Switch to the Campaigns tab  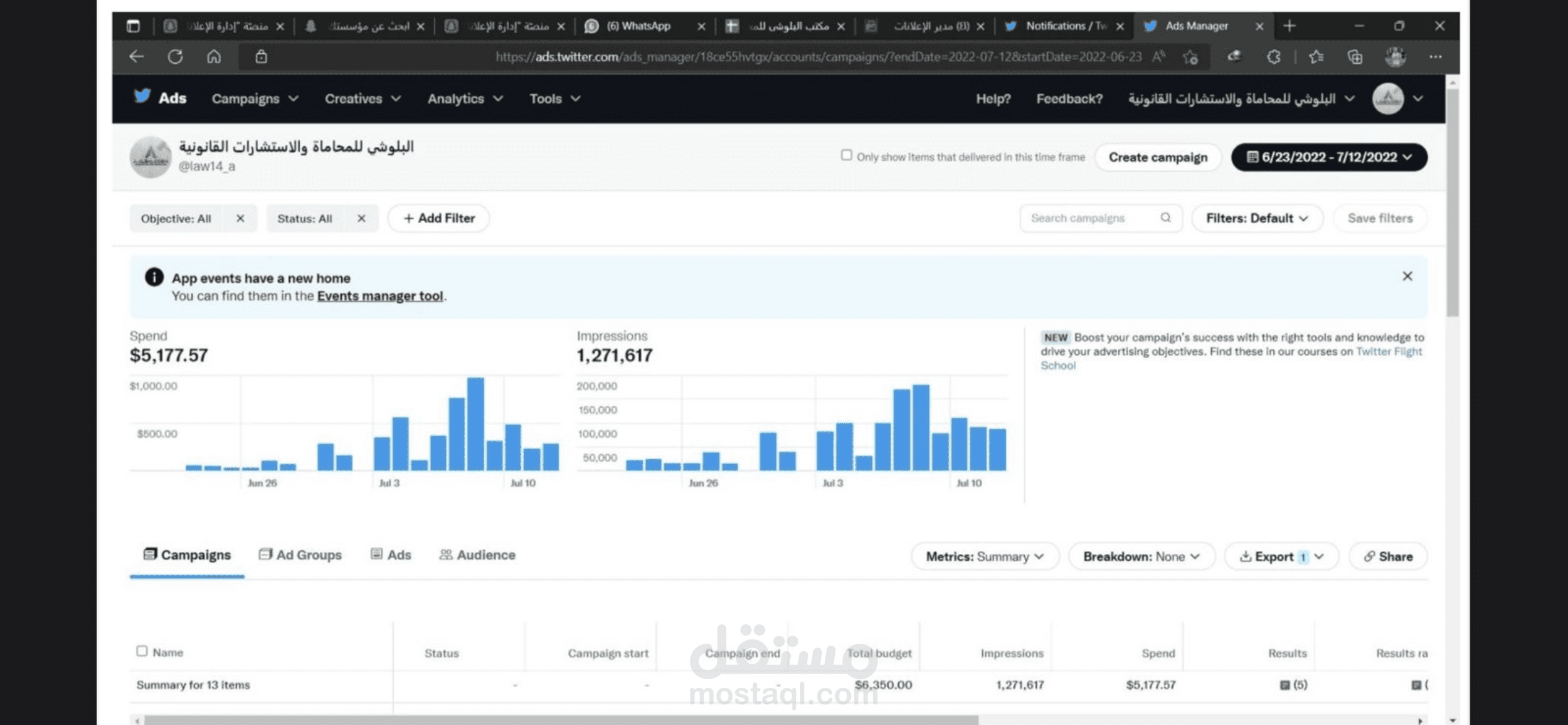[x=187, y=555]
